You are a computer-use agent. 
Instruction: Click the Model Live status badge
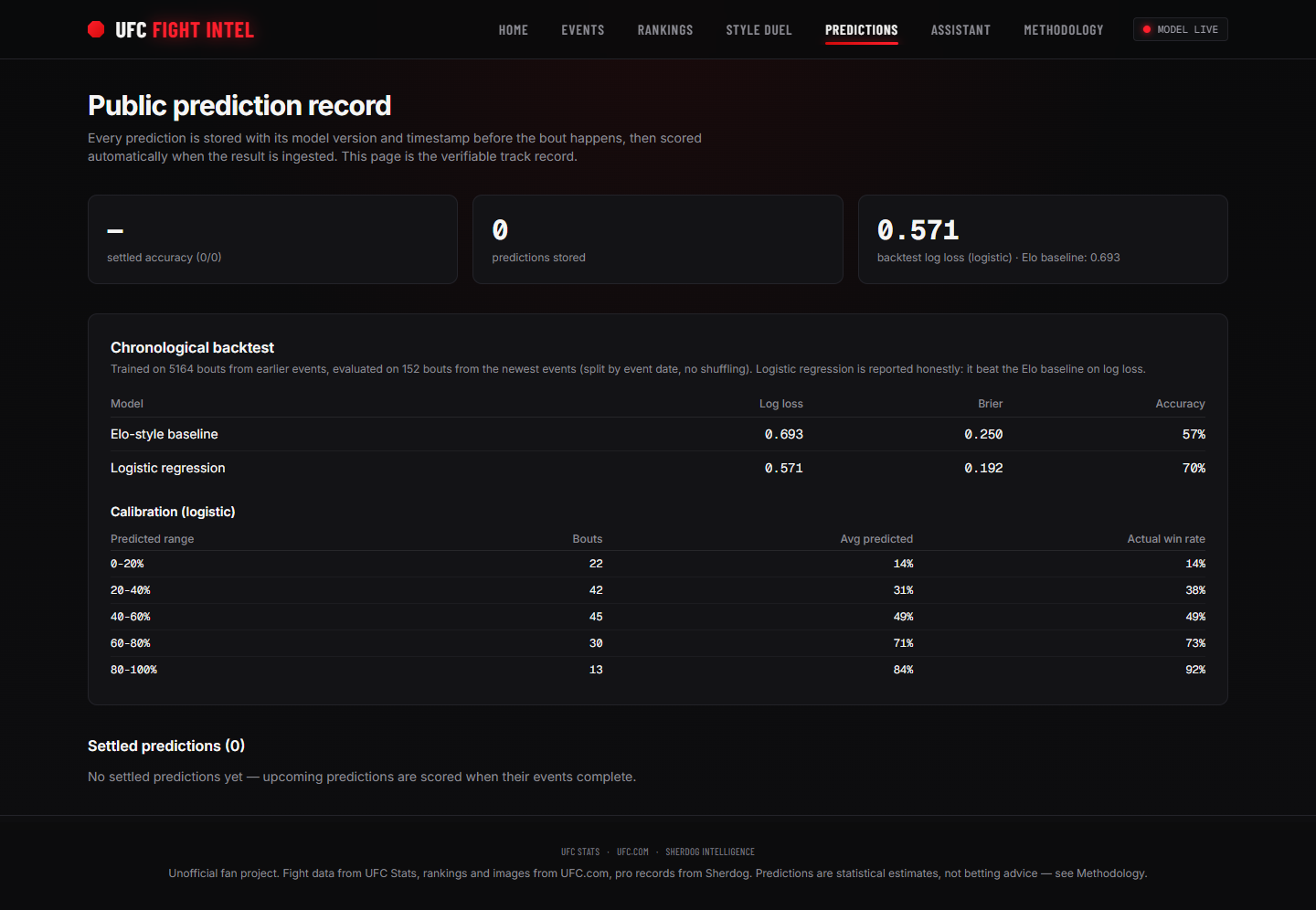click(x=1181, y=29)
